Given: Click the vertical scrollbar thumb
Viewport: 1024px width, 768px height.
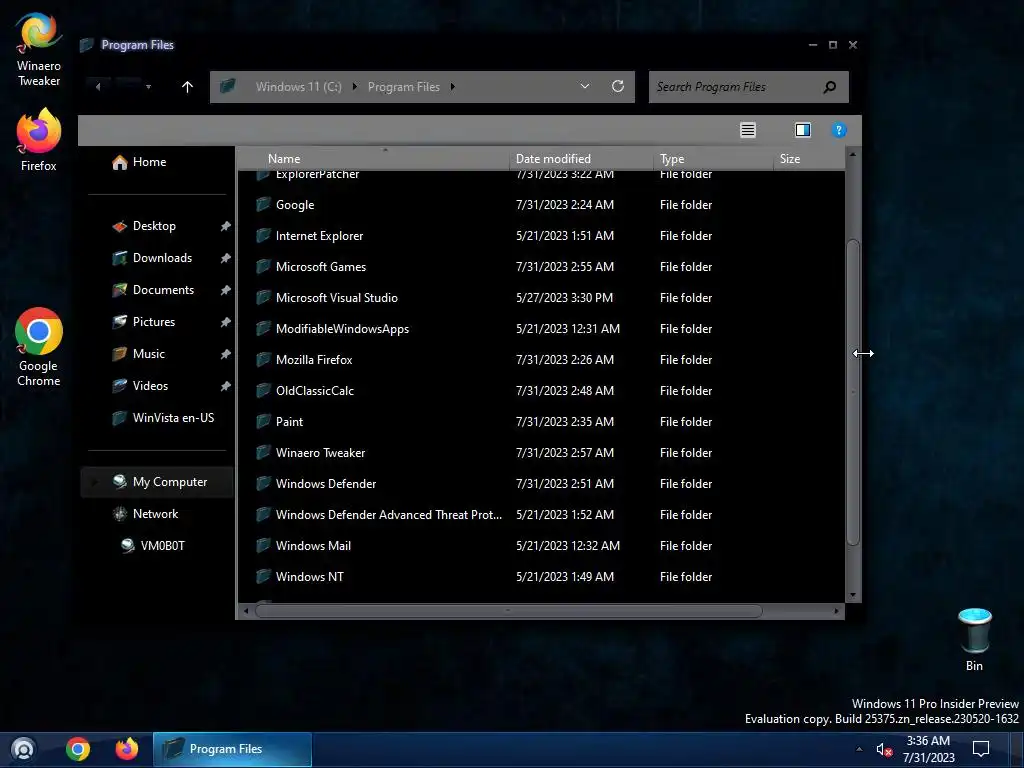Looking at the screenshot, I should [853, 392].
